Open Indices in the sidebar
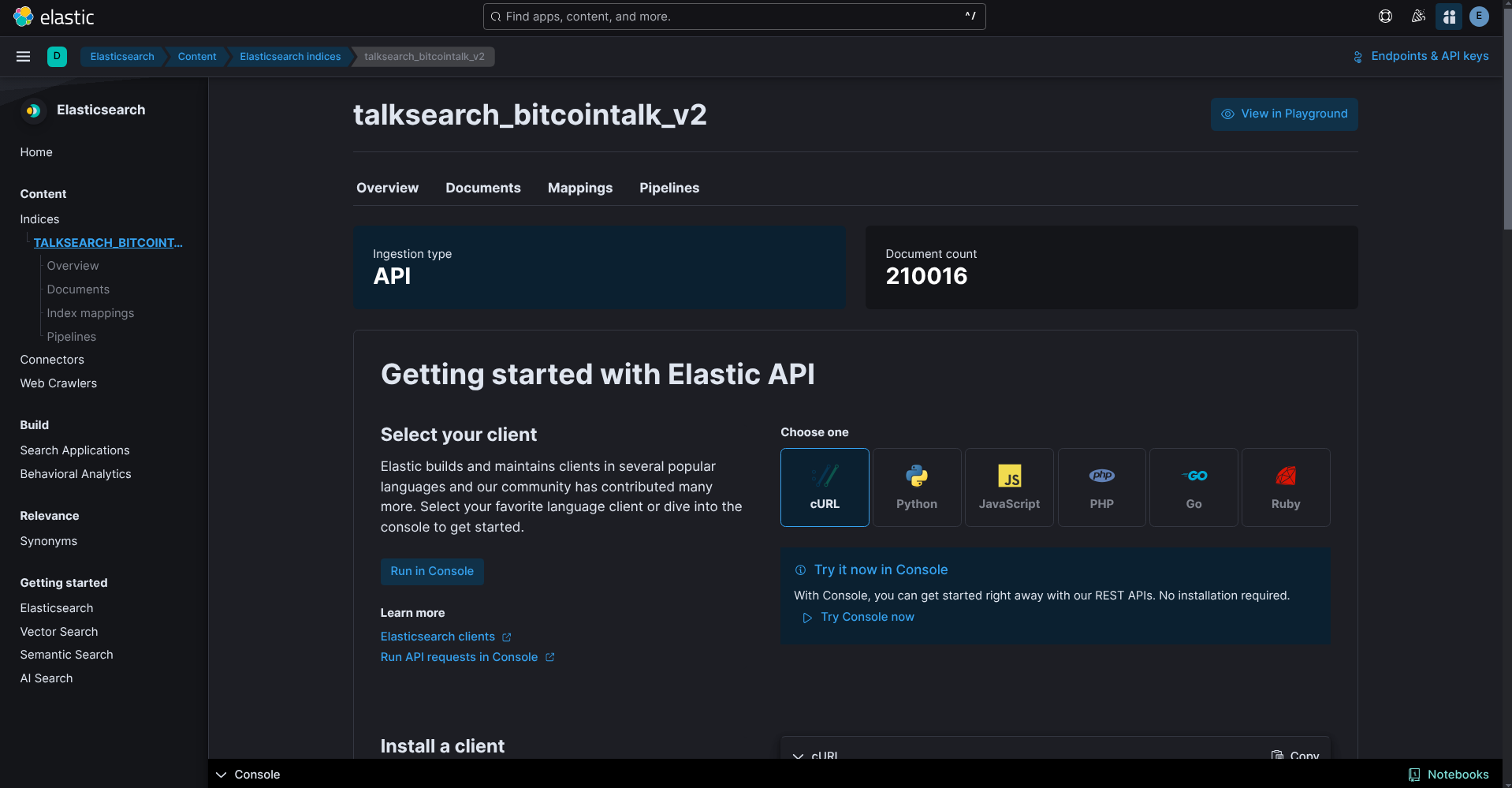This screenshot has width=1512, height=788. pos(39,219)
